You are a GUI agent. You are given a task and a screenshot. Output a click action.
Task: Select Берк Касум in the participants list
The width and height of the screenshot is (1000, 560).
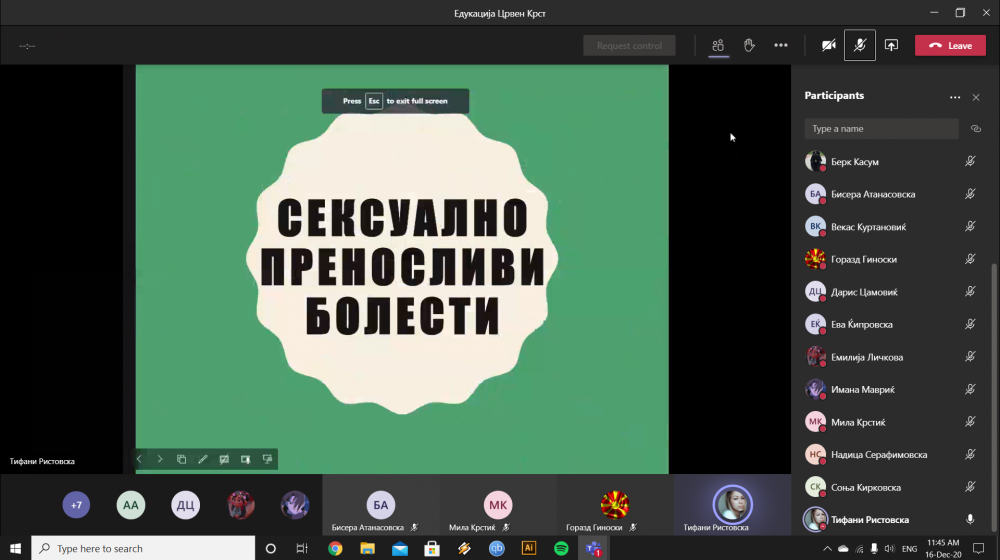coord(855,162)
